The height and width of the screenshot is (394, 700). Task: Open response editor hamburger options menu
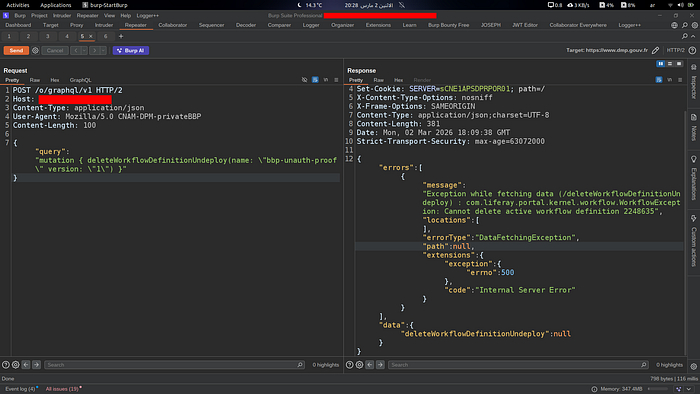pyautogui.click(x=680, y=80)
